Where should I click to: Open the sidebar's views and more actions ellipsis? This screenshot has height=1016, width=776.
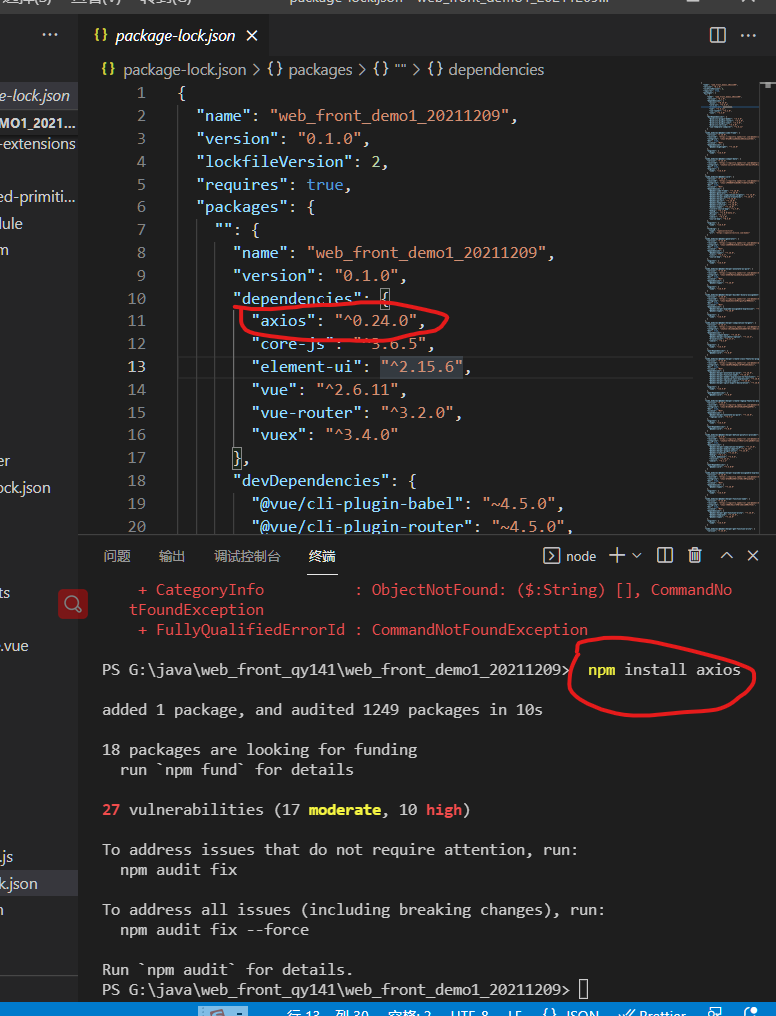point(50,35)
